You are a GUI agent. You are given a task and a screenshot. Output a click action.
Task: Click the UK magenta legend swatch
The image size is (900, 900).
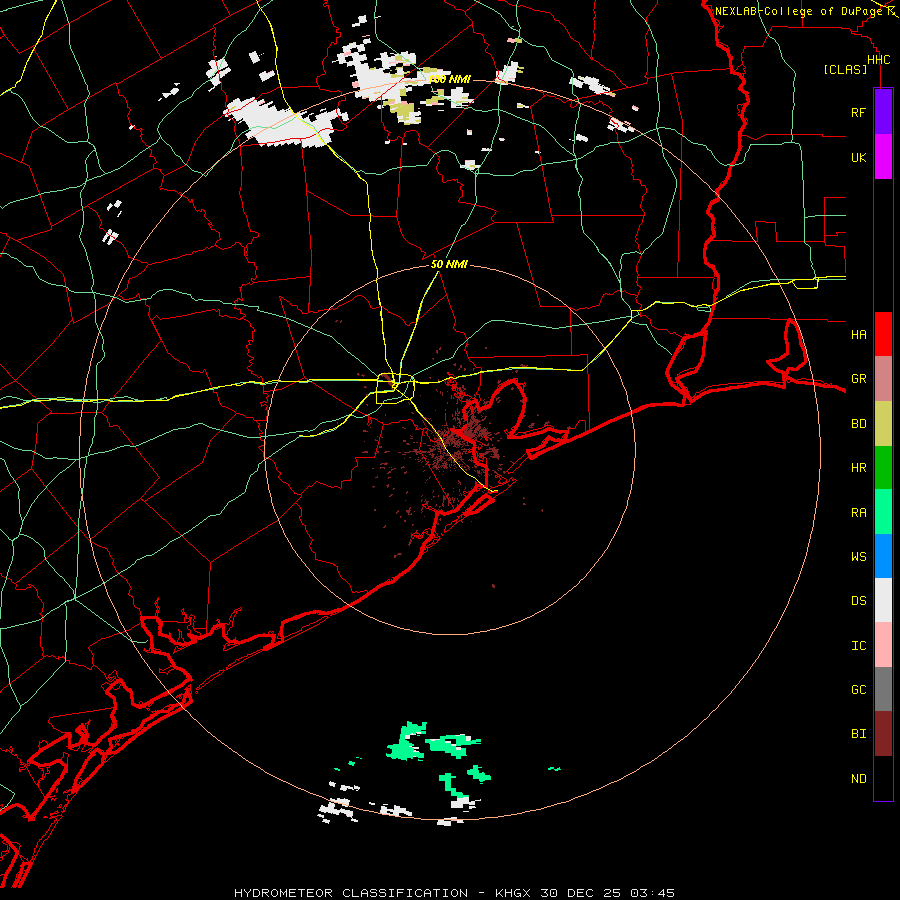click(x=883, y=157)
